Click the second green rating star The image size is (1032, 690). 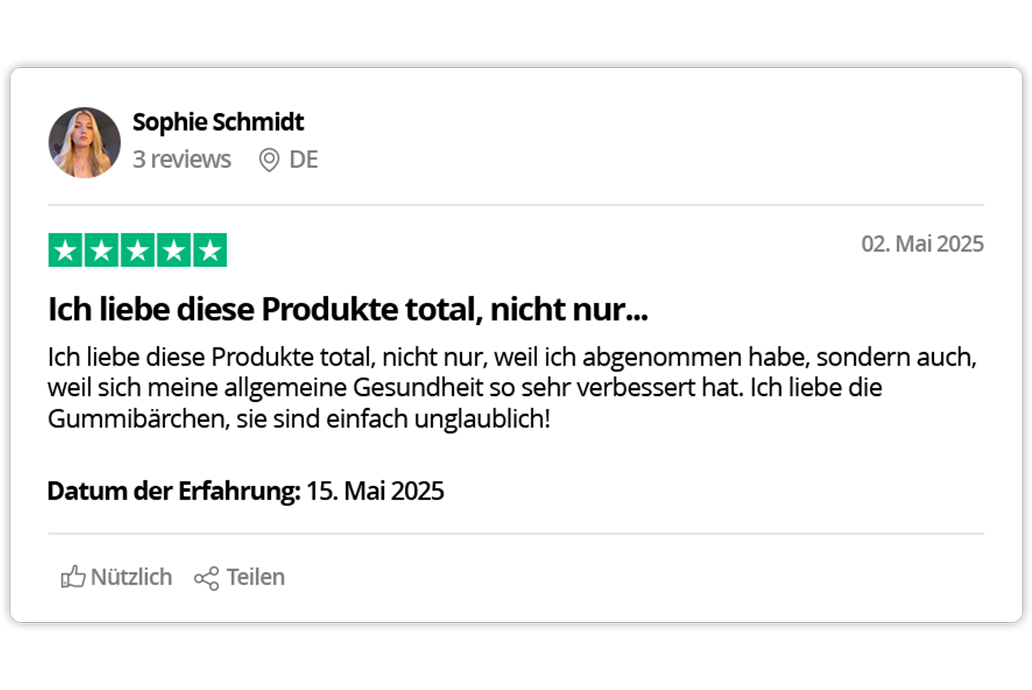[101, 250]
